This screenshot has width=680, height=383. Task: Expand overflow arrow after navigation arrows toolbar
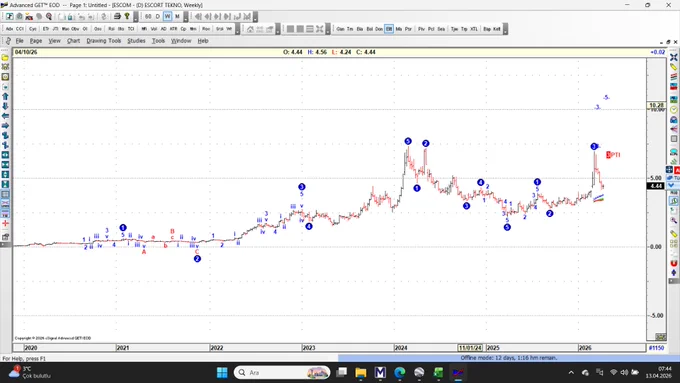click(x=255, y=17)
